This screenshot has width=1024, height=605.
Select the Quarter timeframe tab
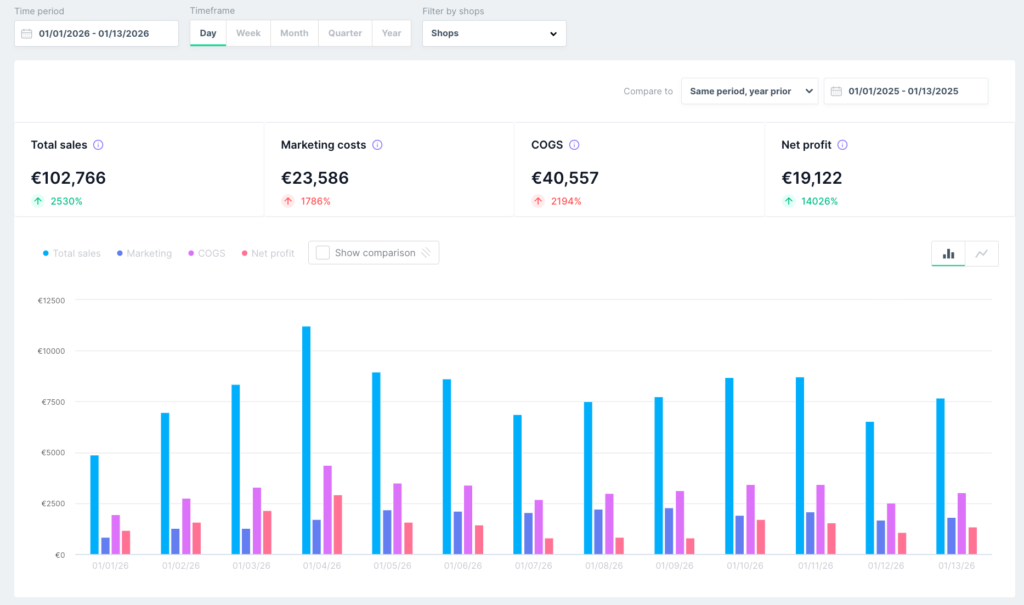(345, 33)
